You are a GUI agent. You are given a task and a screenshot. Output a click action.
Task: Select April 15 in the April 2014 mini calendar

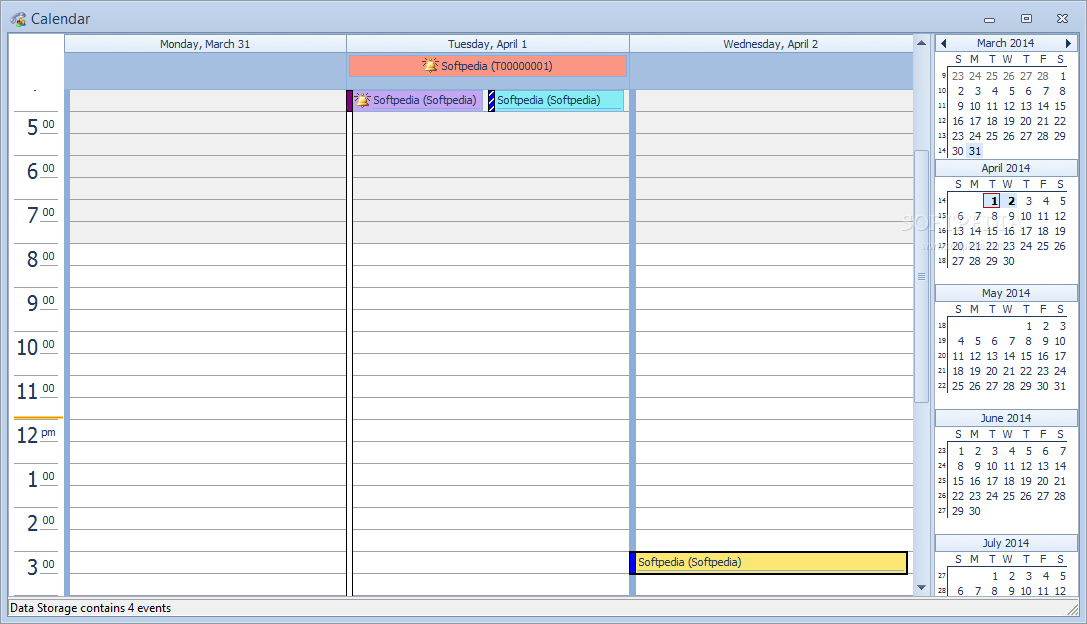pyautogui.click(x=992, y=231)
